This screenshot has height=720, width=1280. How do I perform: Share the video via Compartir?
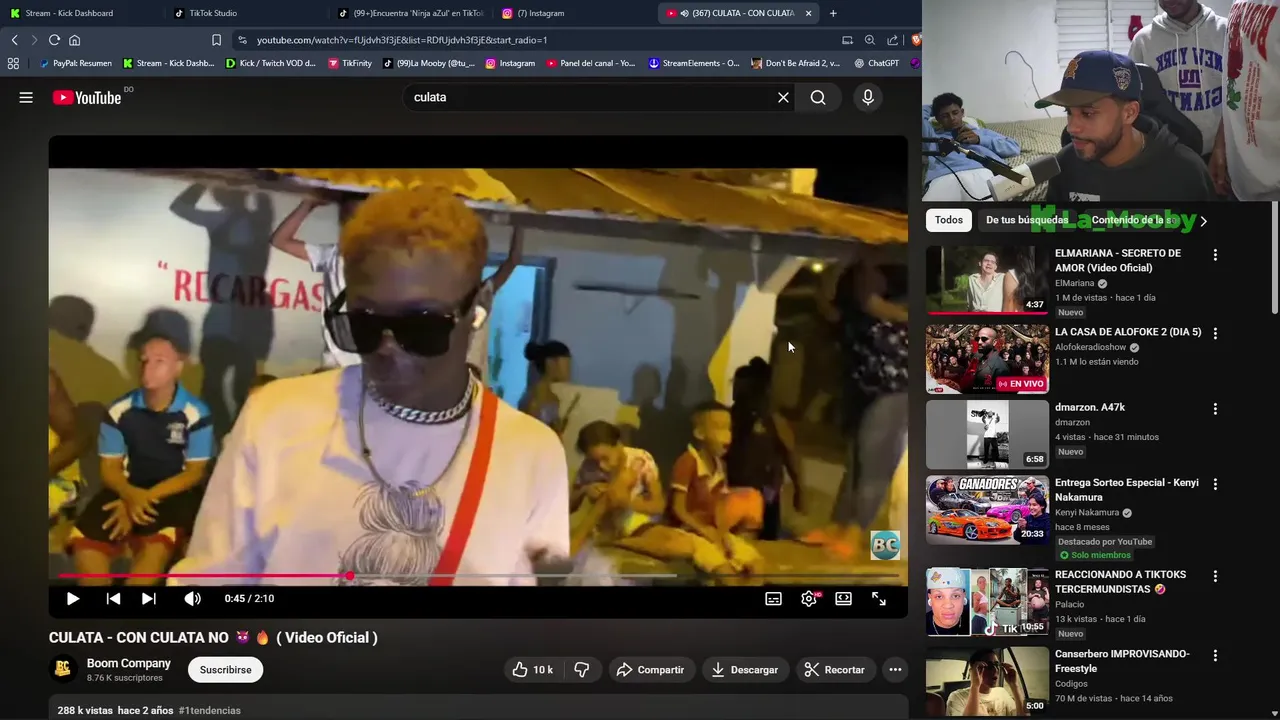tap(650, 670)
